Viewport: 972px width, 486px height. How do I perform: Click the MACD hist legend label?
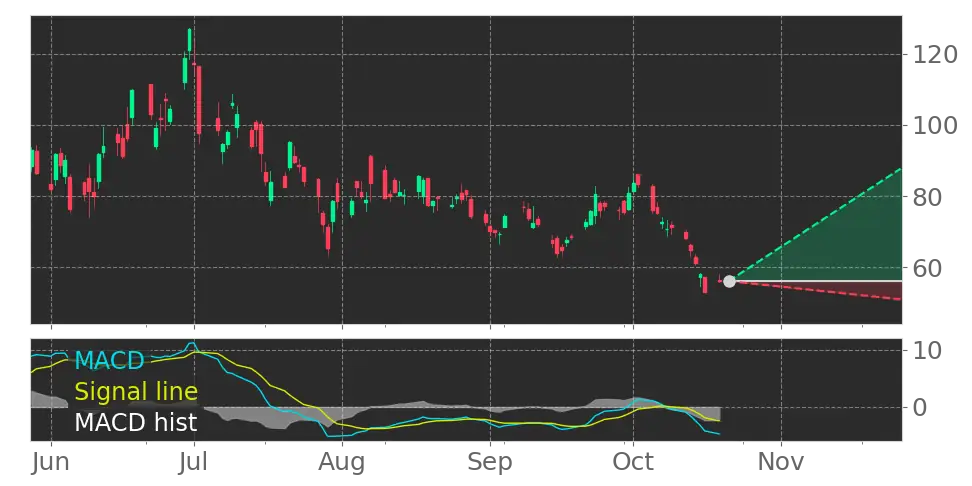(x=135, y=423)
